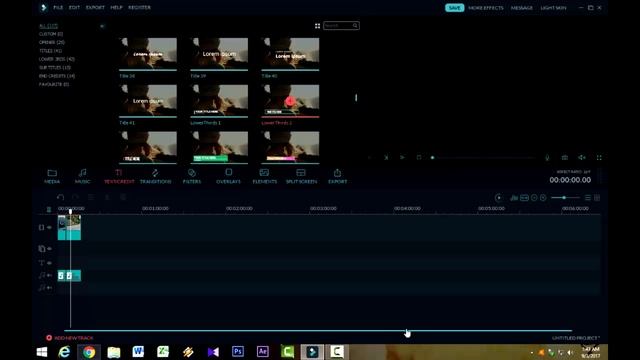Toggle video track visibility eye

(49, 227)
